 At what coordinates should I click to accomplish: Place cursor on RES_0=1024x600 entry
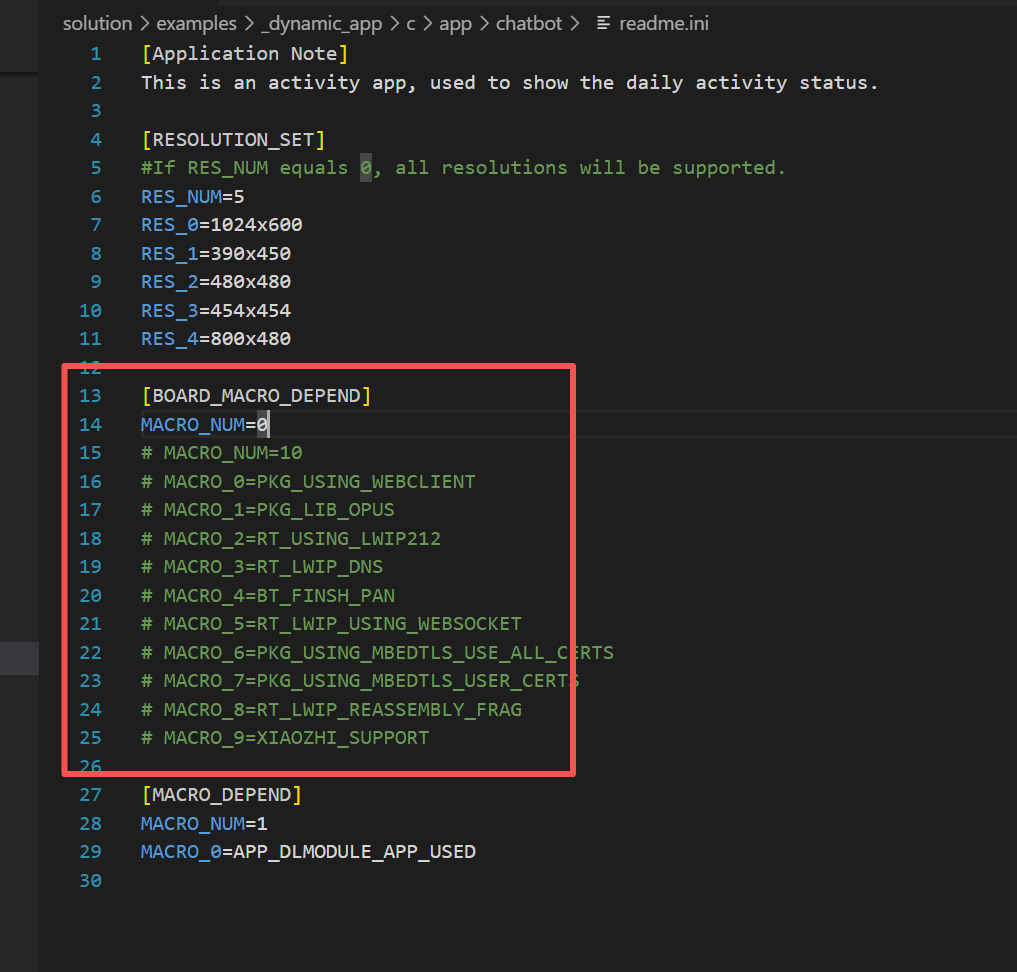pos(221,225)
